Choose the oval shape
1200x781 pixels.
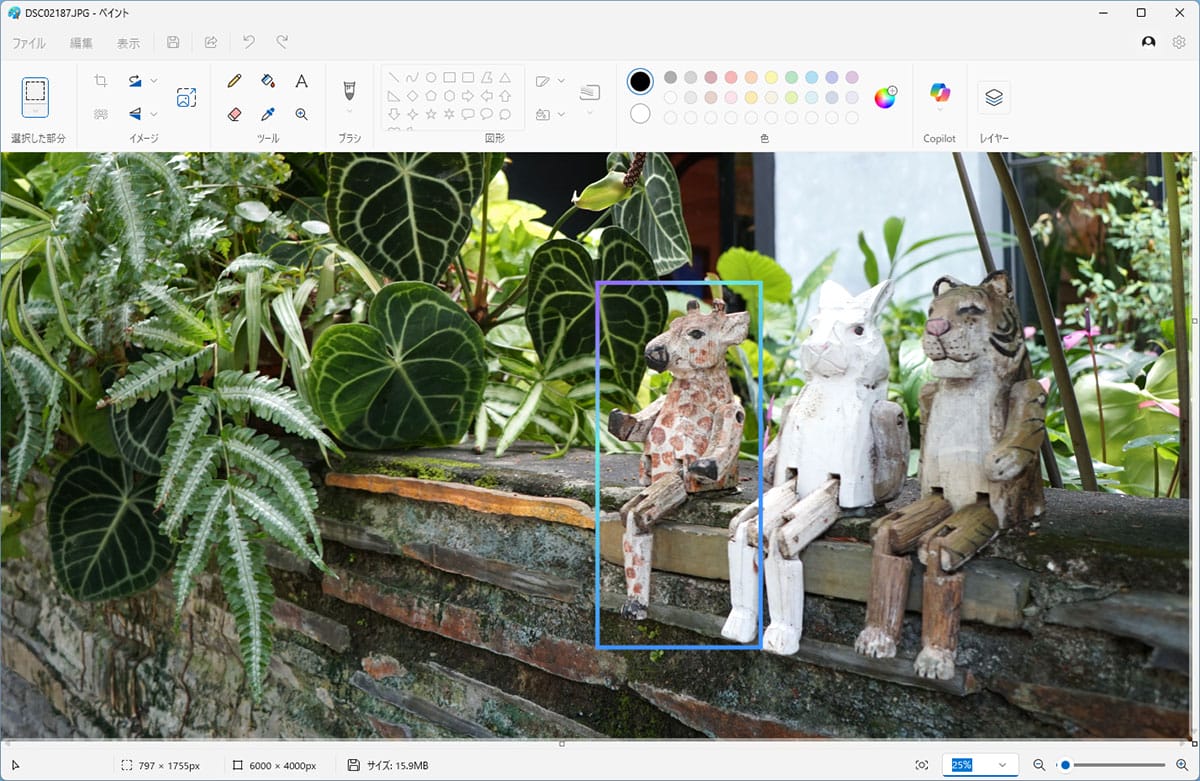(x=431, y=77)
